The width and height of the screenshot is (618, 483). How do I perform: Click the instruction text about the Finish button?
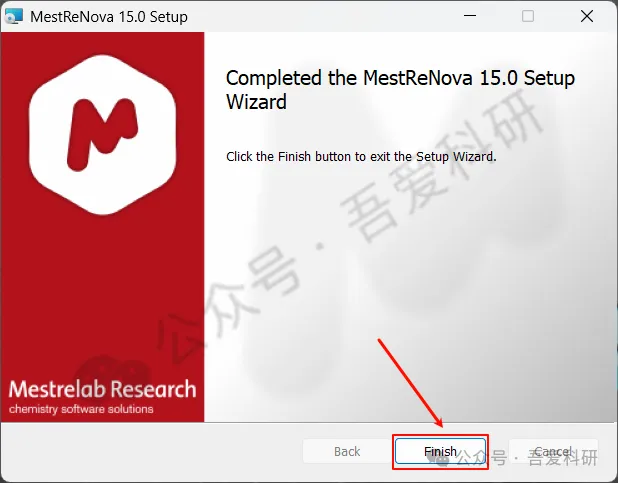click(x=361, y=157)
